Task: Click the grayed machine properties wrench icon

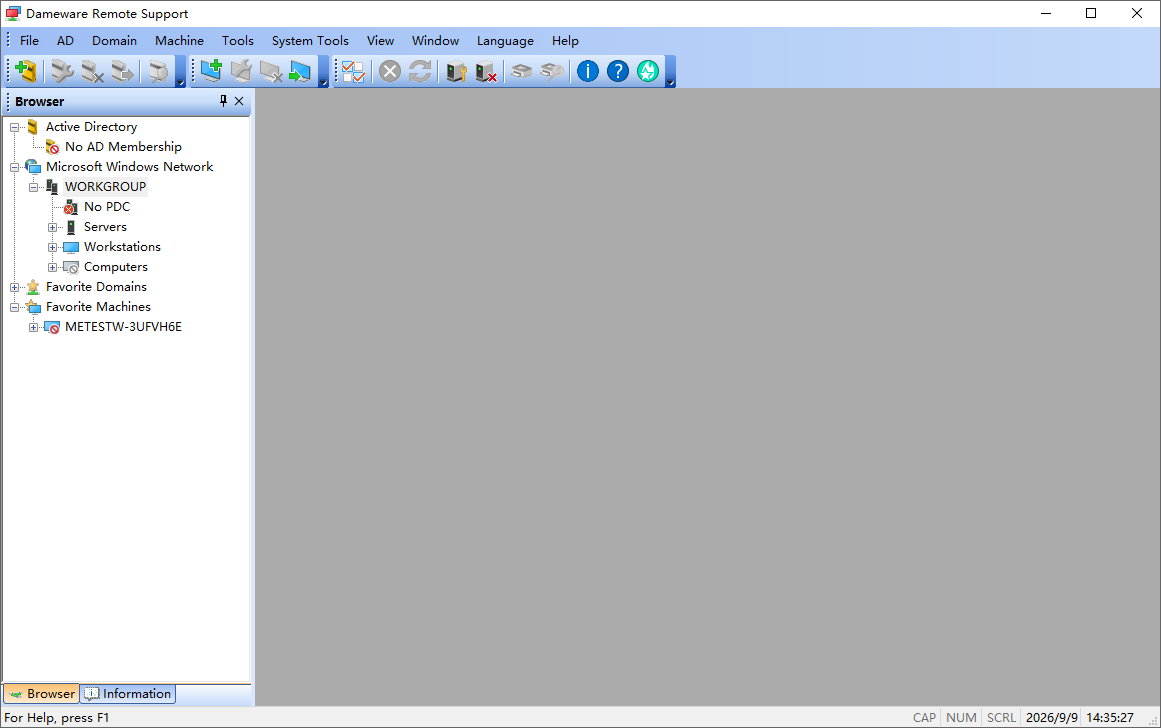Action: point(241,71)
